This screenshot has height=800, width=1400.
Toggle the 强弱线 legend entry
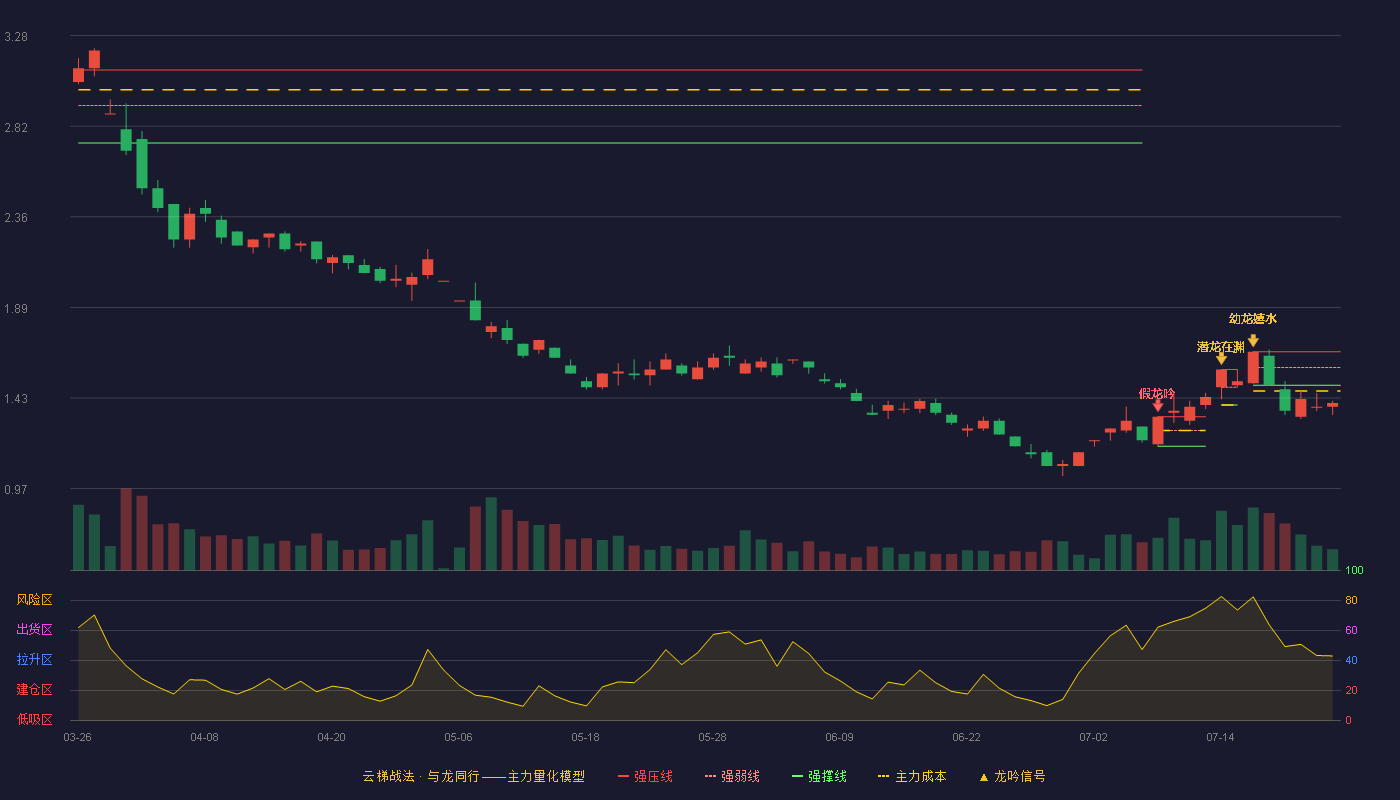coord(732,776)
